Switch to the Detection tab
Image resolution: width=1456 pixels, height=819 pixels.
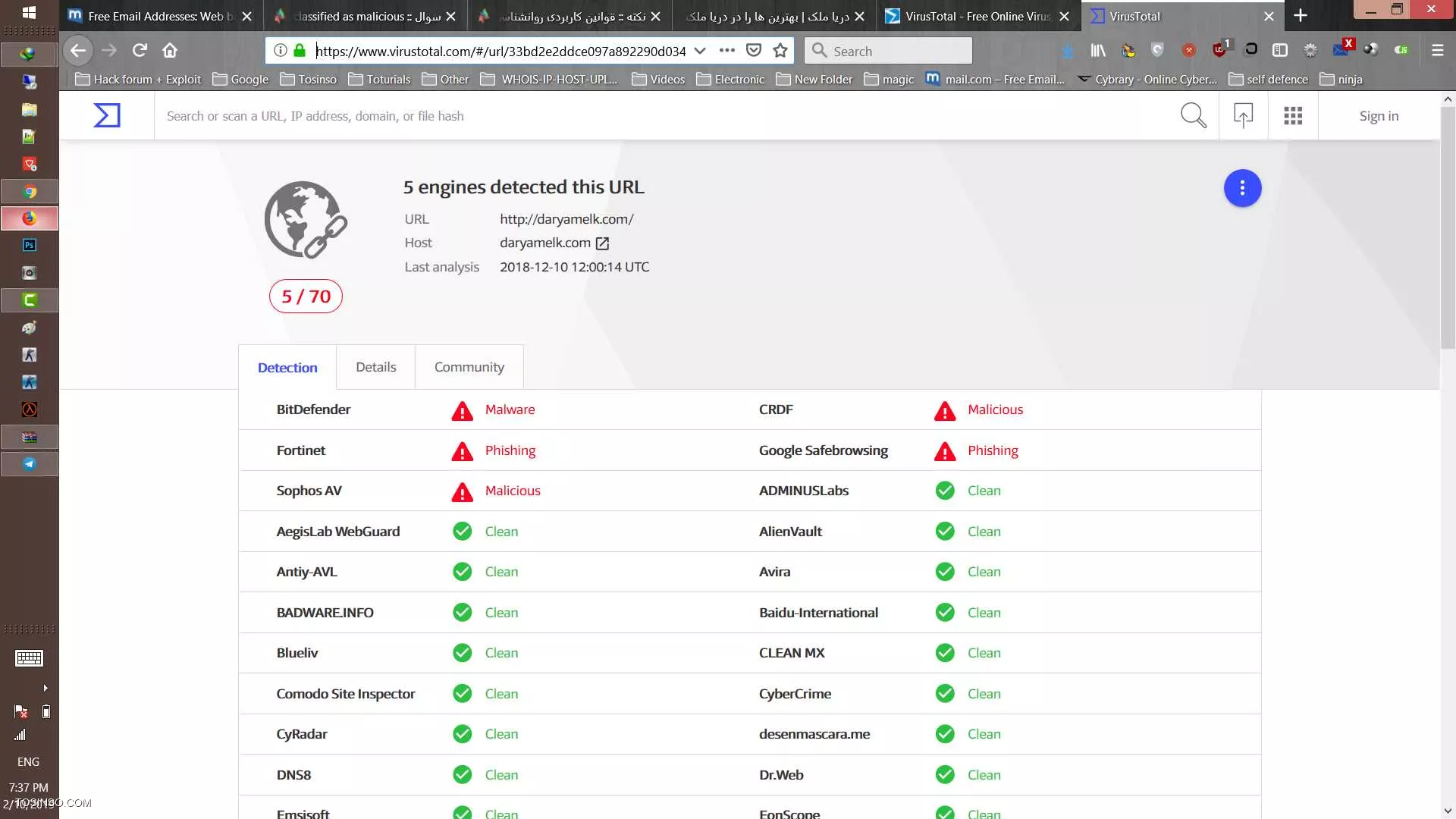coord(287,367)
